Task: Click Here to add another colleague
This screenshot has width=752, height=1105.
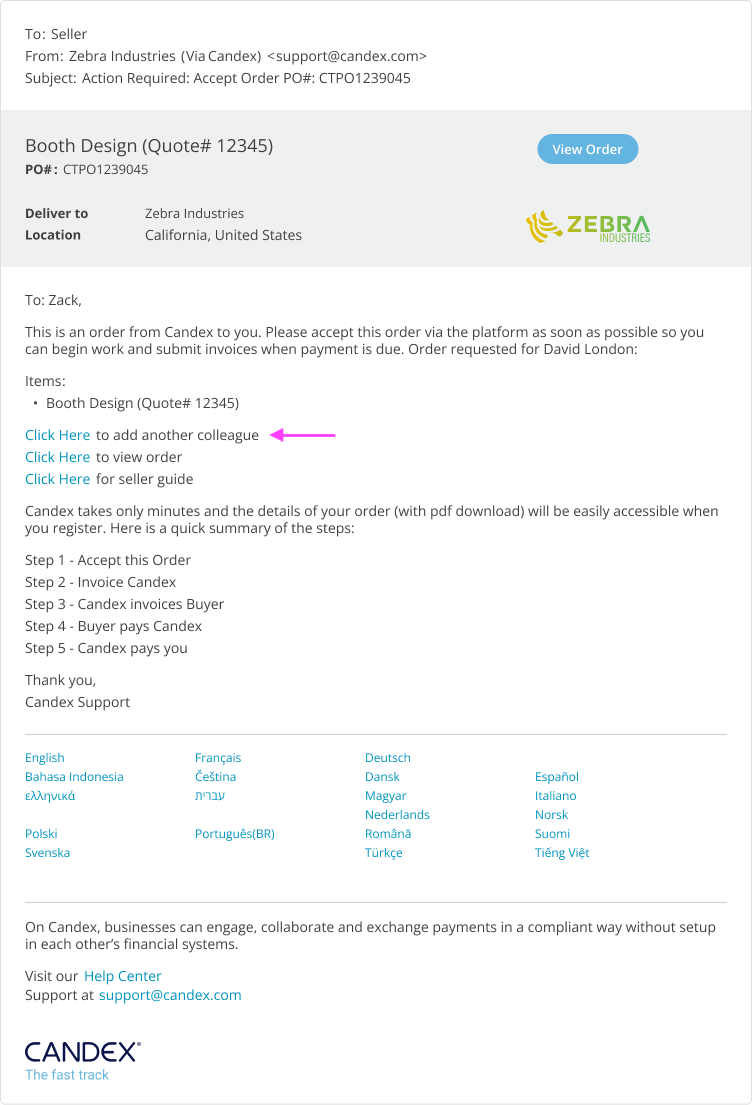Action: coord(58,435)
